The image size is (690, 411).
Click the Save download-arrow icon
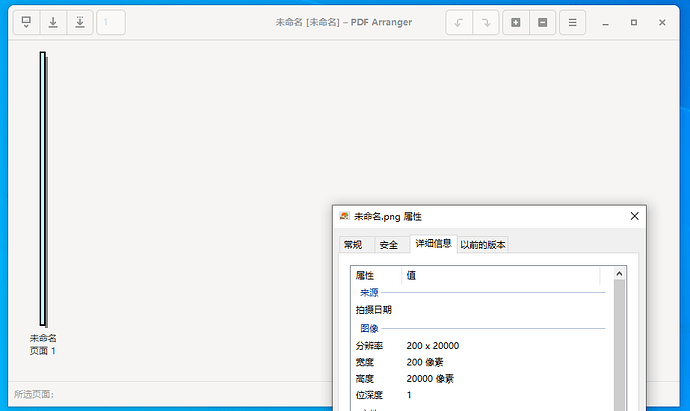[53, 22]
